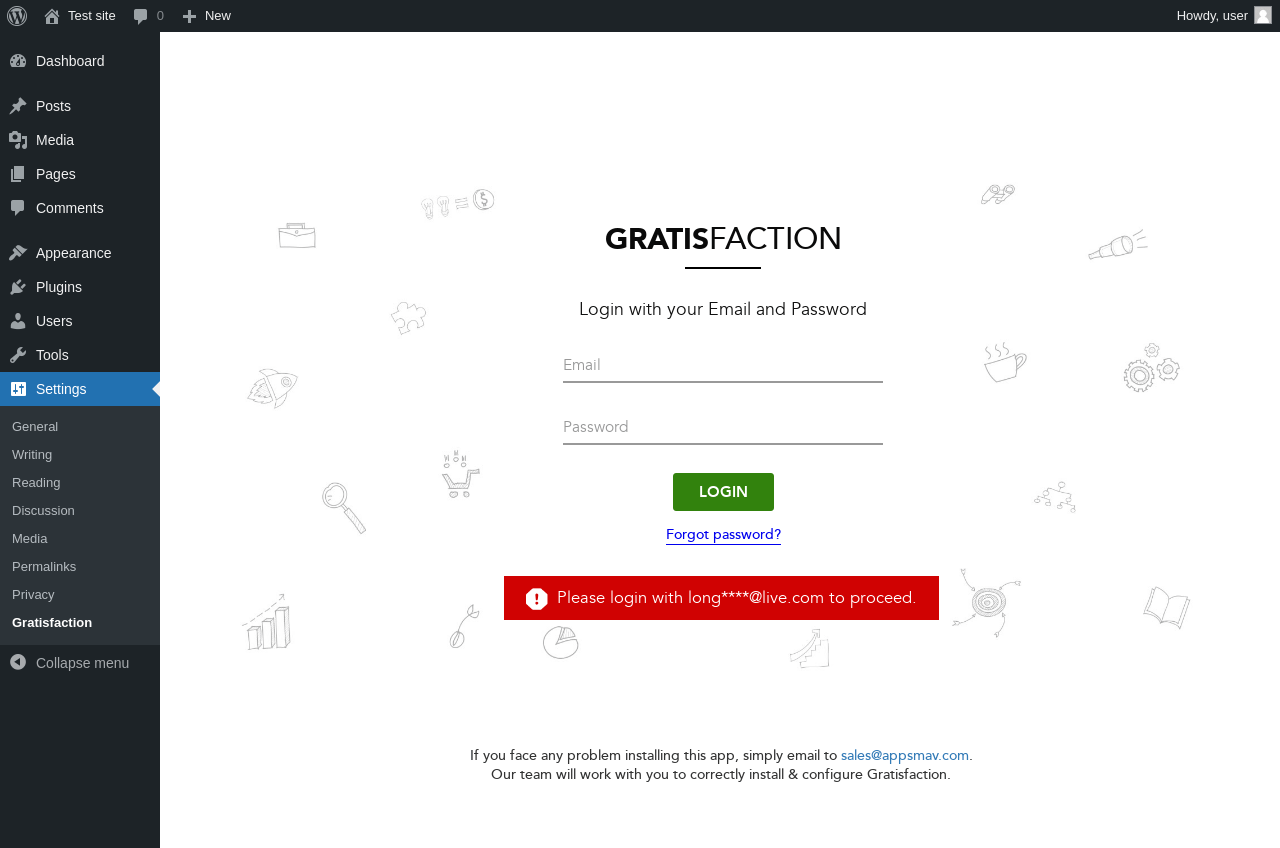This screenshot has height=848, width=1280.
Task: Click the Posts pin icon
Action: tap(18, 106)
